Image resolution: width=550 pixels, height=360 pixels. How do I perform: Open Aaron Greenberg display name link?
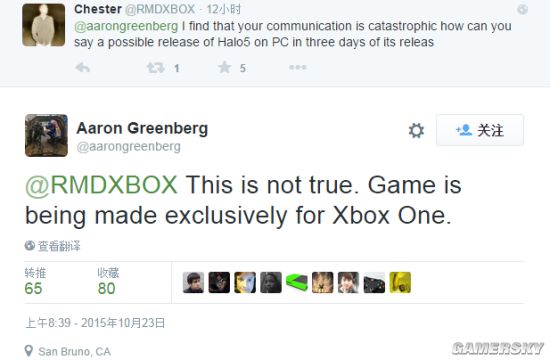pos(142,128)
